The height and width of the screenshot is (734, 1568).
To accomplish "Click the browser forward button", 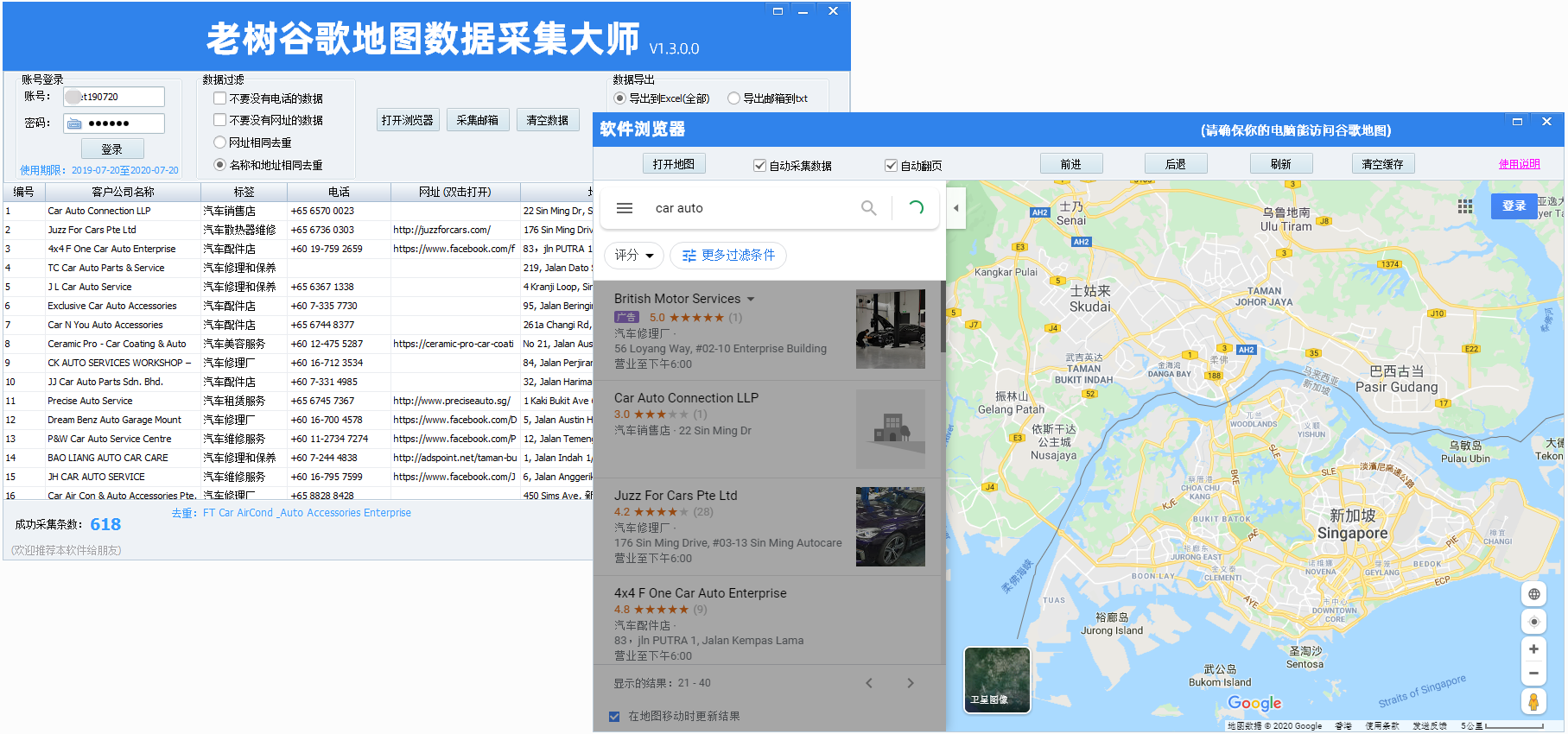I will pos(1071,164).
